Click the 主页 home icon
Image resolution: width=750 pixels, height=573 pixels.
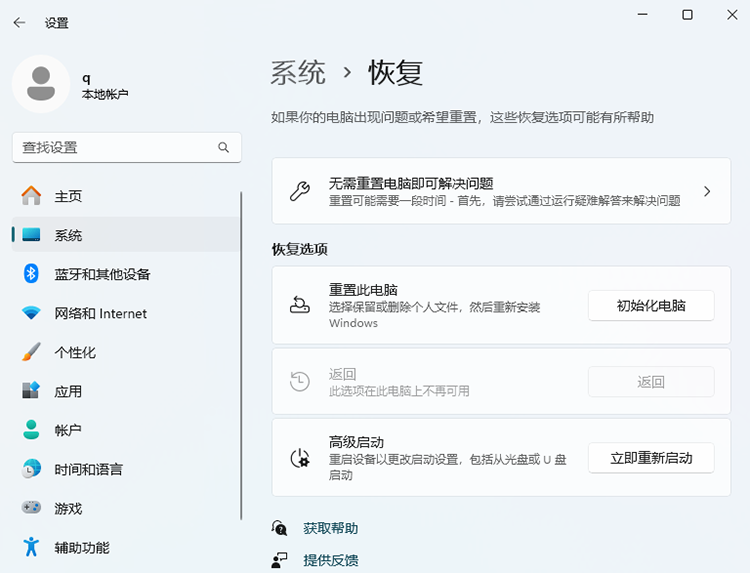click(31, 196)
